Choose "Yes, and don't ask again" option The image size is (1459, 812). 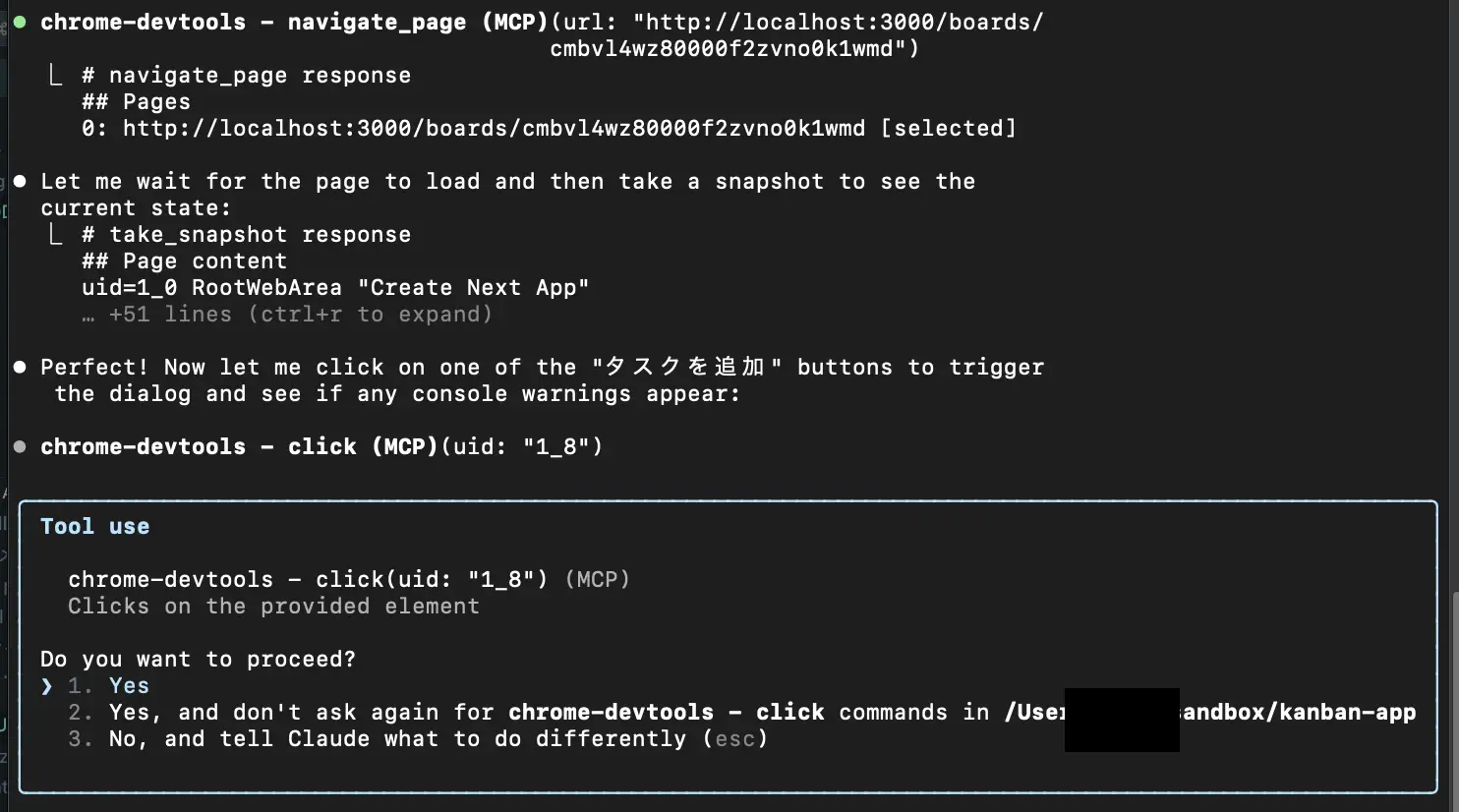click(x=741, y=713)
